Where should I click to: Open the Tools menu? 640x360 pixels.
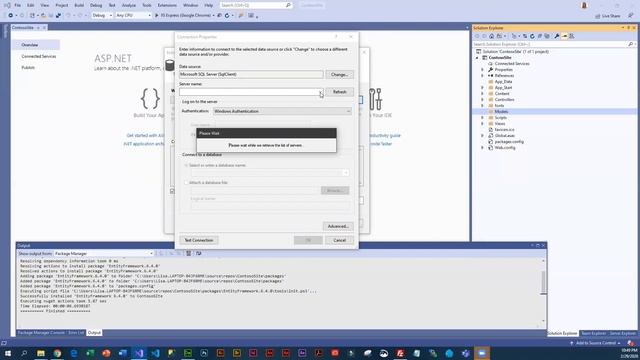147,5
